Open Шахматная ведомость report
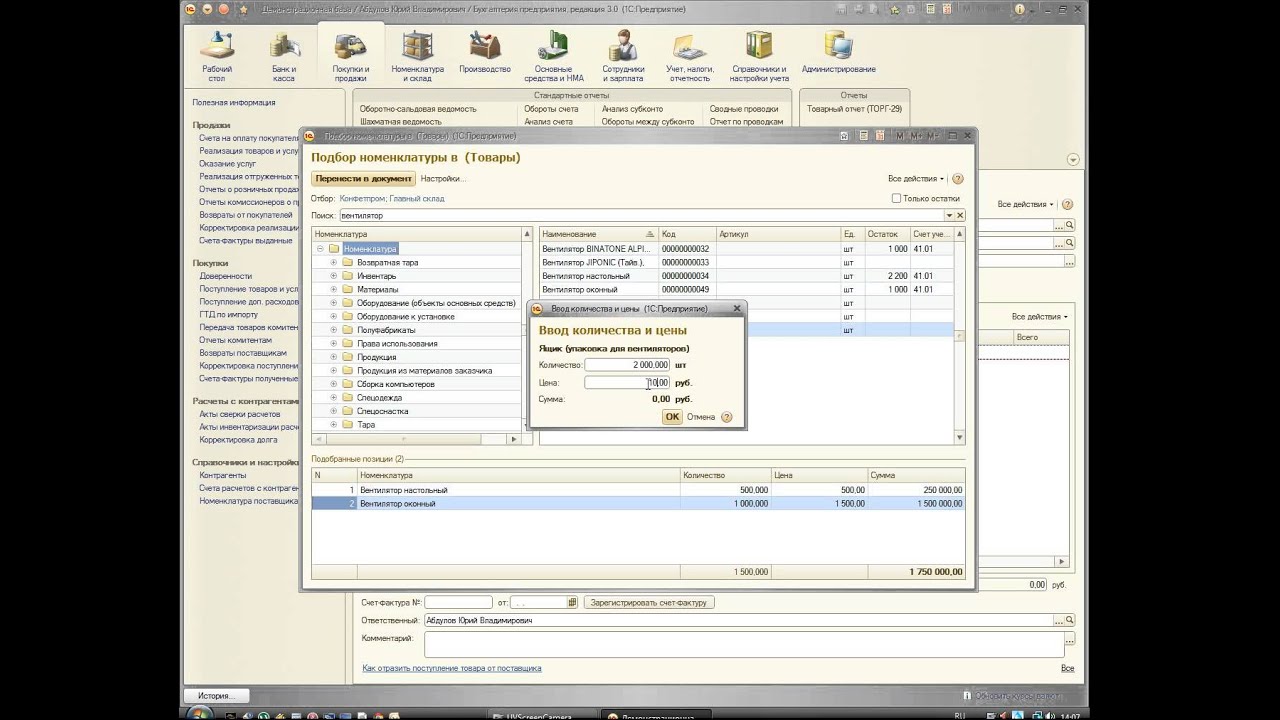The image size is (1280, 720). point(400,122)
